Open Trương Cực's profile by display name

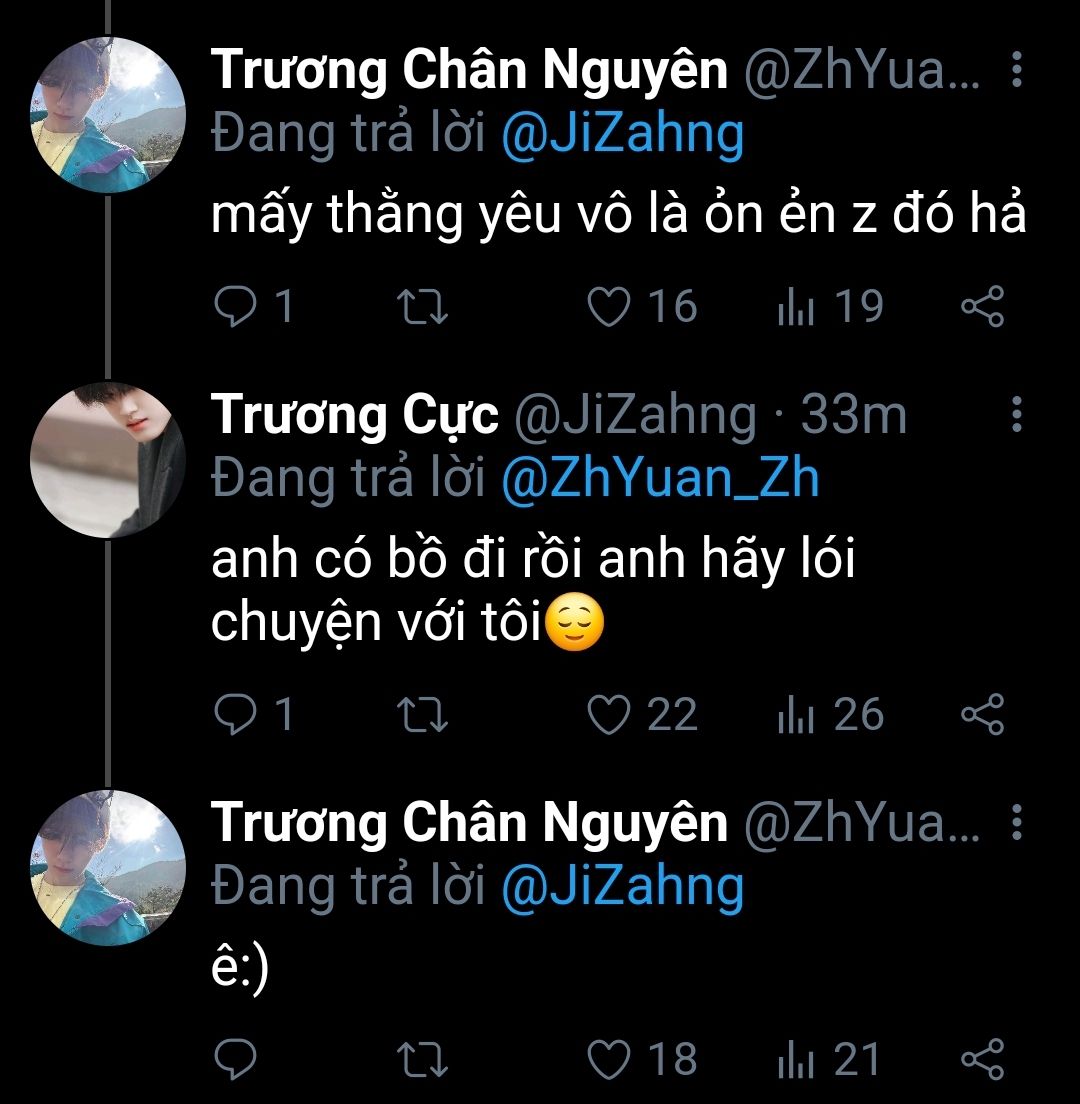click(x=354, y=414)
